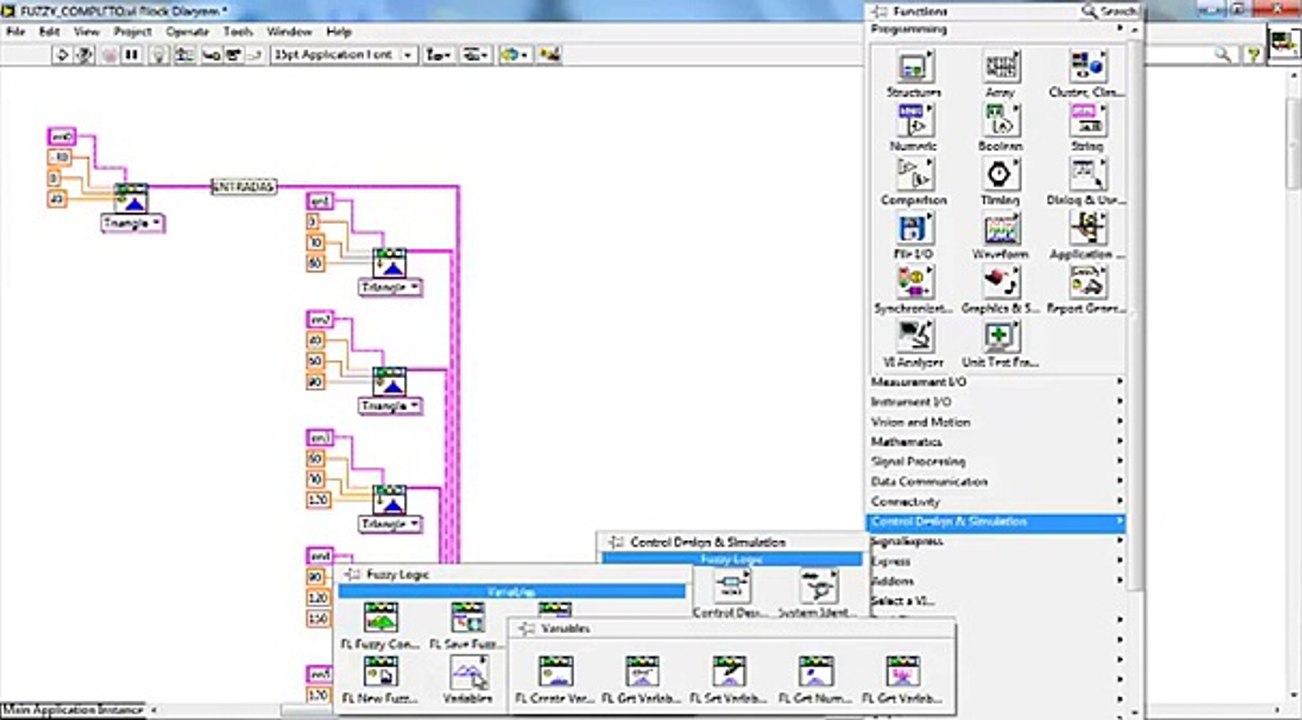
Task: Expand the Mathematics category
Action: (996, 442)
